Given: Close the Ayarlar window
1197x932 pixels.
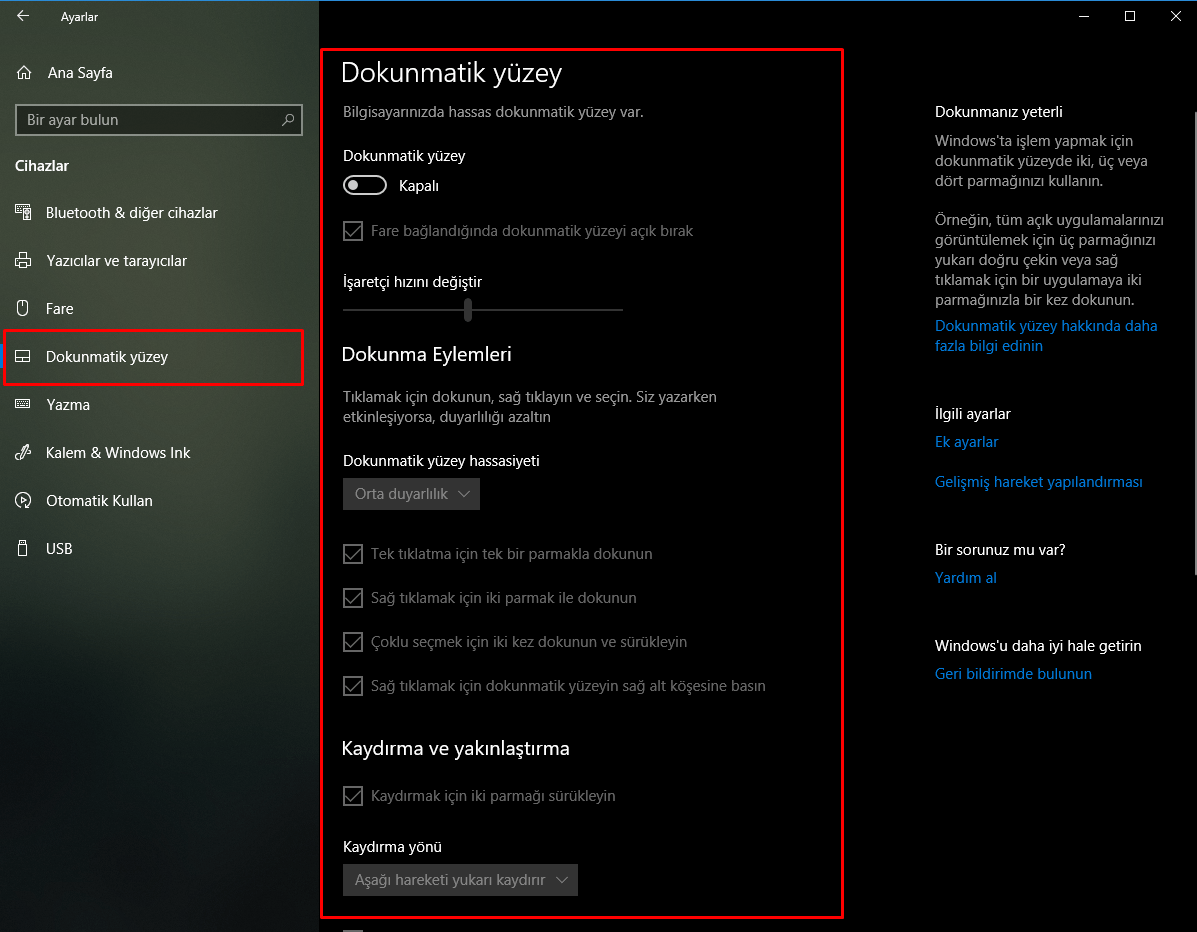Looking at the screenshot, I should tap(1176, 16).
